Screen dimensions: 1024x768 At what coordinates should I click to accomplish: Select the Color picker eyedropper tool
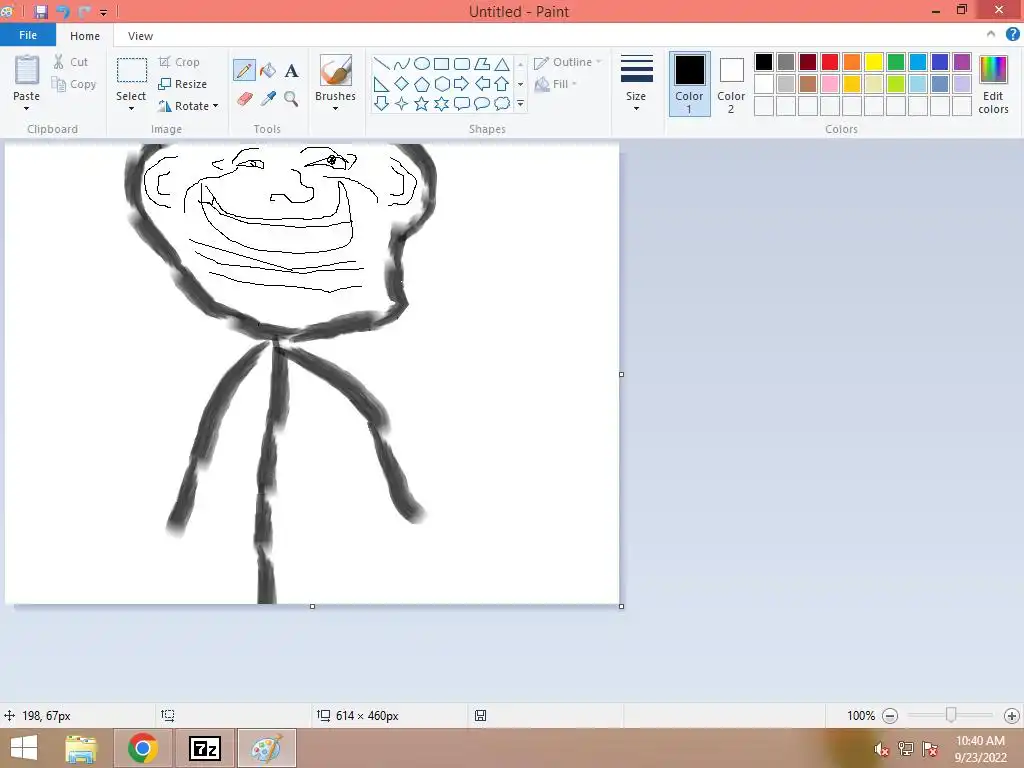coord(268,99)
